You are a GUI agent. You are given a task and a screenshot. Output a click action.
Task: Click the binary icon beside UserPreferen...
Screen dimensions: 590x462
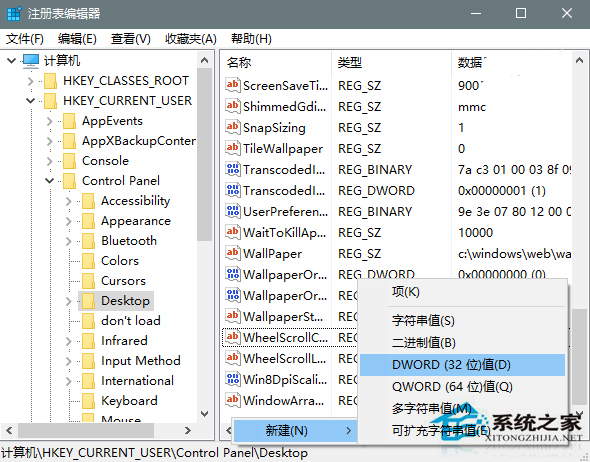(233, 211)
